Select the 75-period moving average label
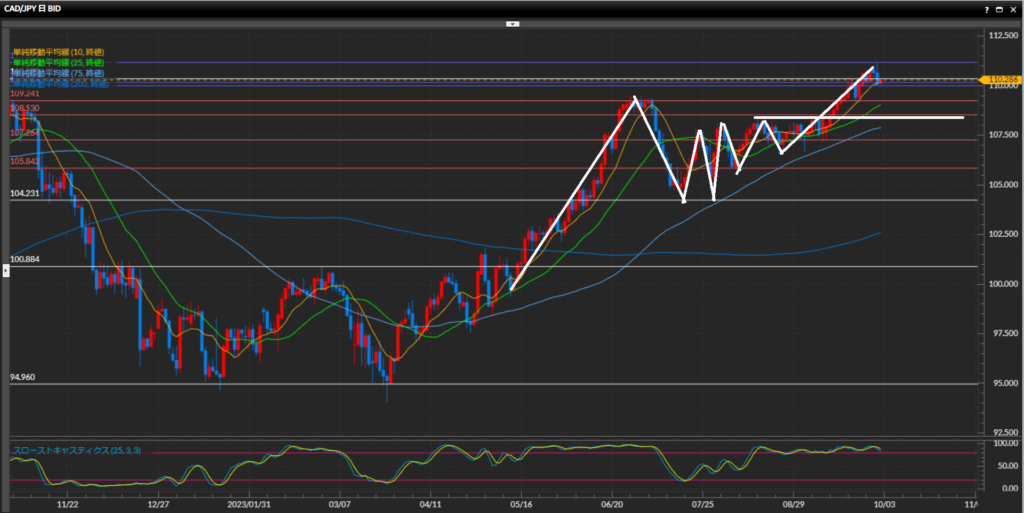This screenshot has width=1024, height=513. (x=58, y=74)
